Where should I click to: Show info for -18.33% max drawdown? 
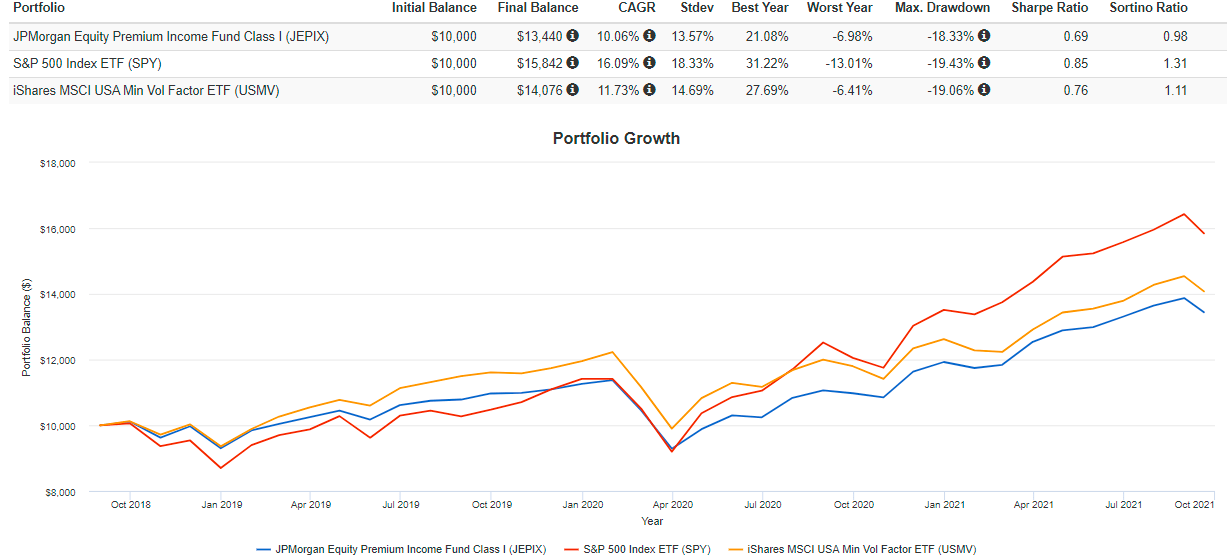coord(984,36)
